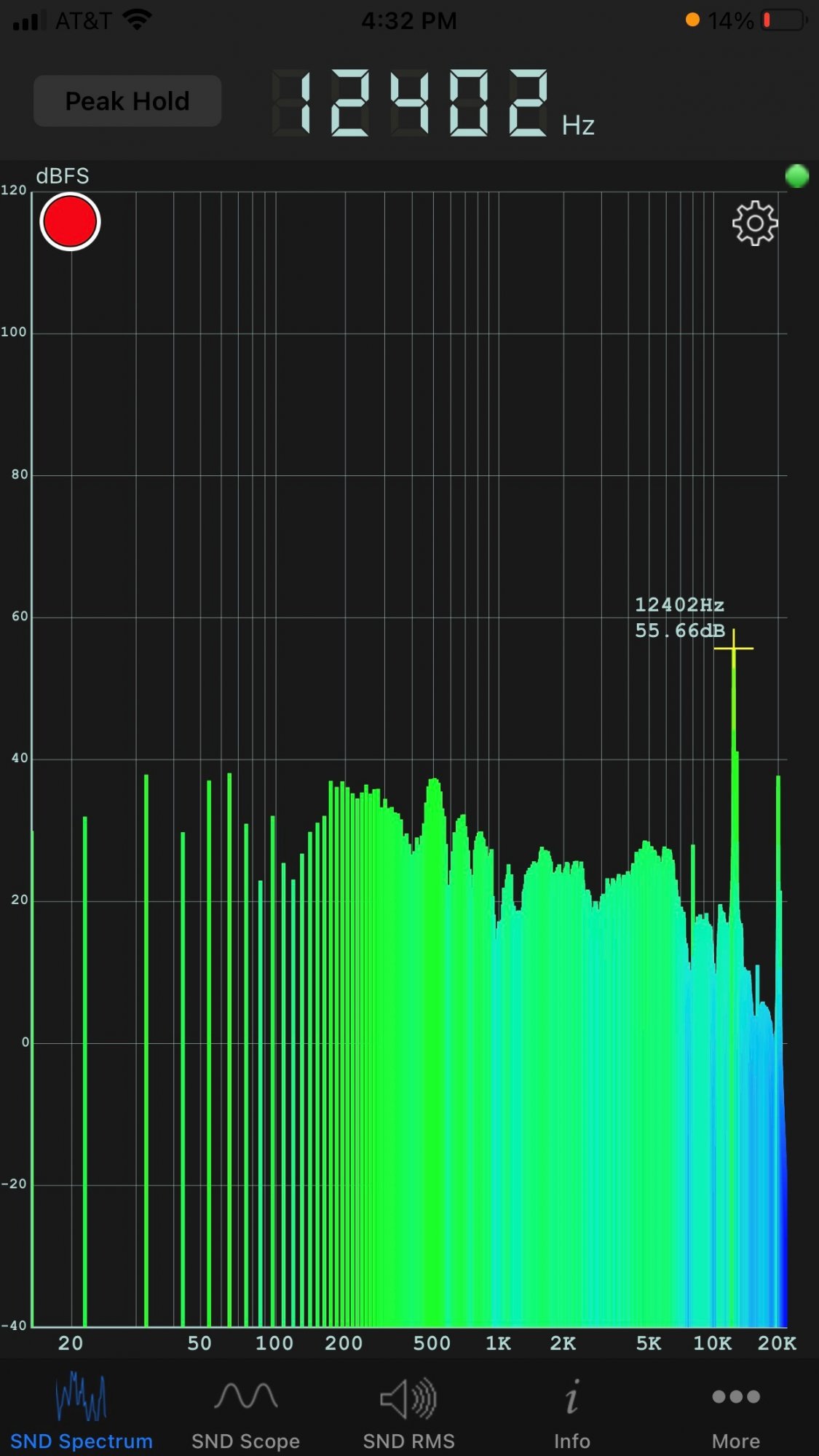Tap the Hz unit label beside readout

(578, 125)
